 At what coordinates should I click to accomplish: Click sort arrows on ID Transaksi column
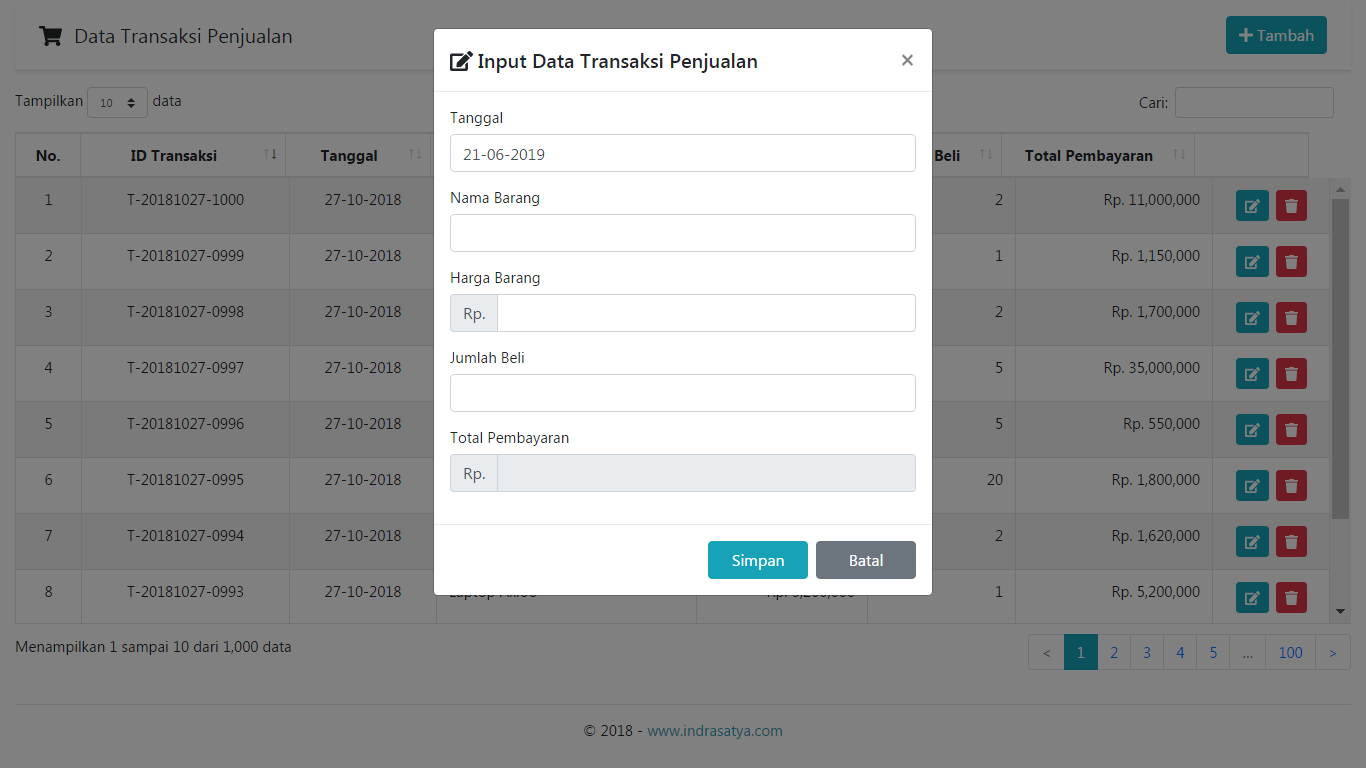pyautogui.click(x=270, y=154)
